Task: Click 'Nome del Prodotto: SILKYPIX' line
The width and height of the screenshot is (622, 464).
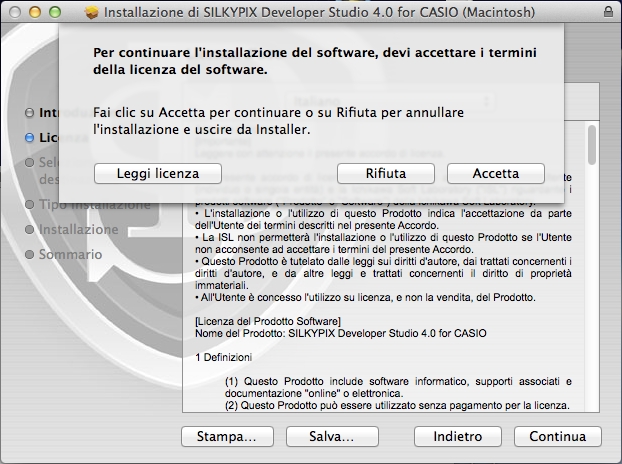Action: (341, 333)
